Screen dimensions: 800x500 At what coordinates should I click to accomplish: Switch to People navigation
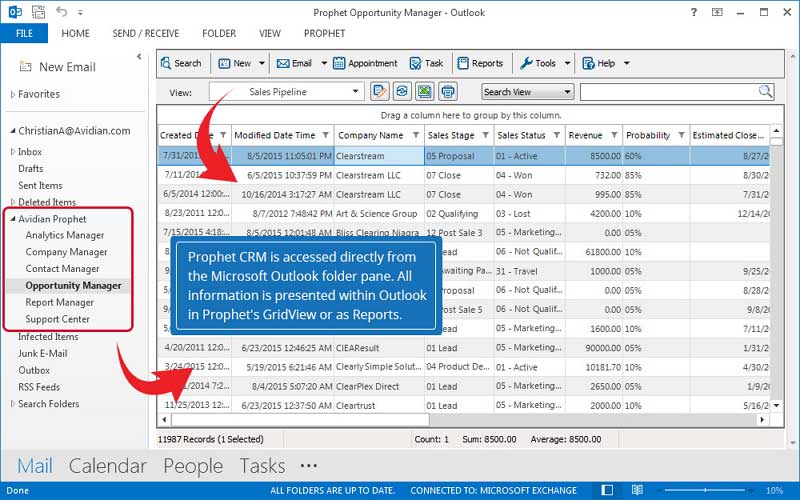point(193,466)
